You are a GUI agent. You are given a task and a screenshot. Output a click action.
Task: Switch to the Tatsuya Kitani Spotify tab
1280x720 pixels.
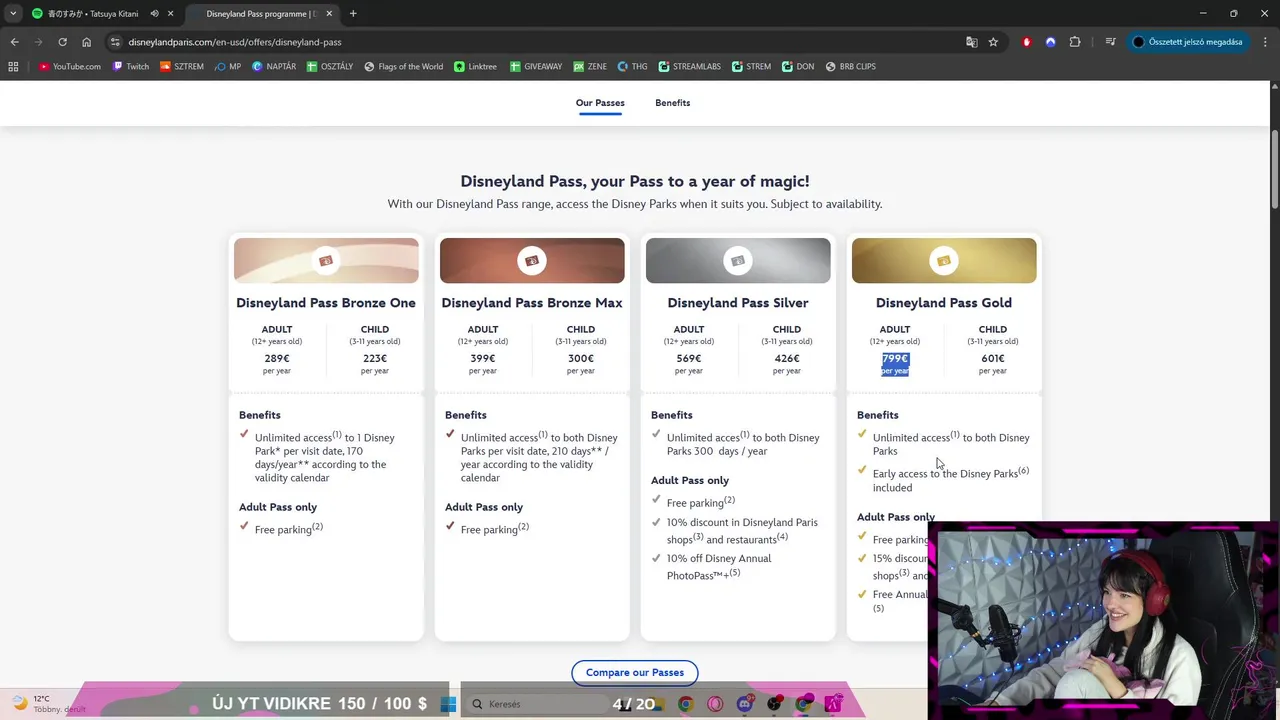pyautogui.click(x=101, y=14)
